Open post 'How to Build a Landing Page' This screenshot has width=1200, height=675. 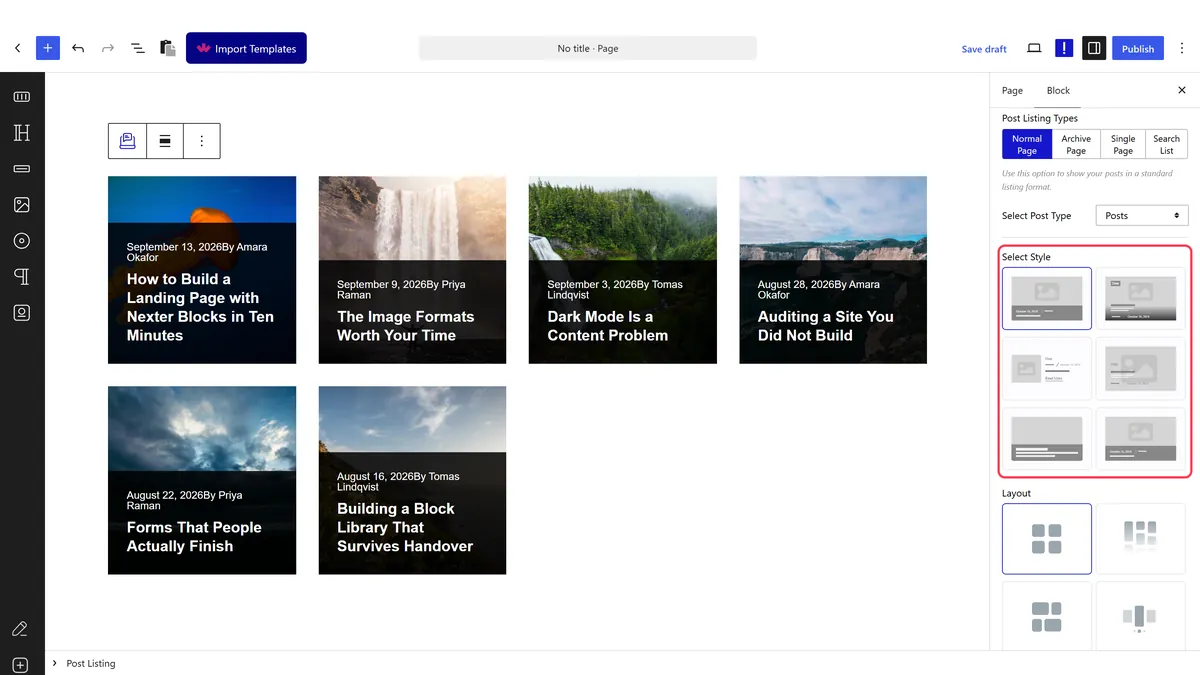200,307
